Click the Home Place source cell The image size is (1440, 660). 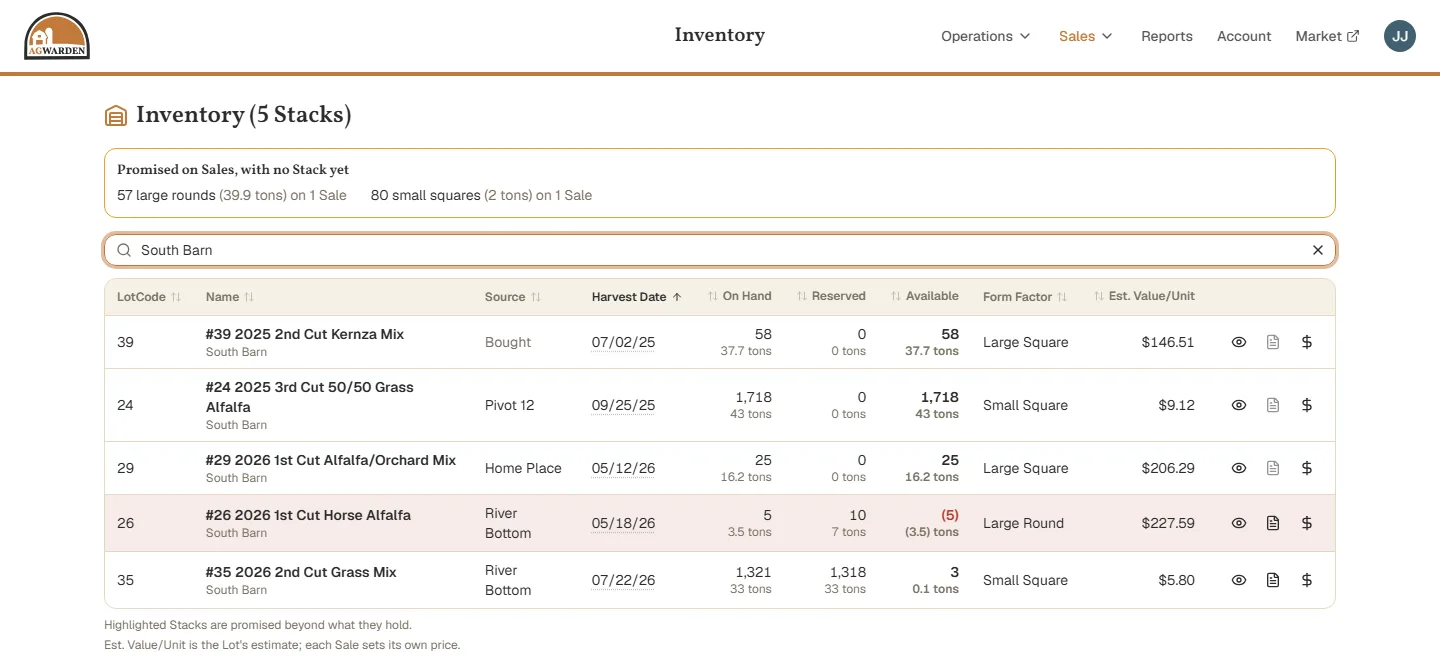(523, 468)
